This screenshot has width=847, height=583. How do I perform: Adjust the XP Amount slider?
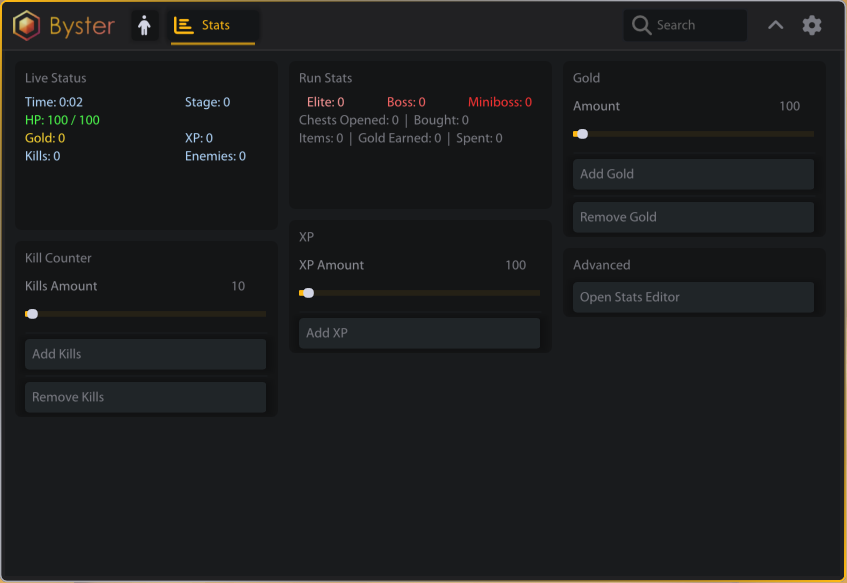click(x=419, y=293)
